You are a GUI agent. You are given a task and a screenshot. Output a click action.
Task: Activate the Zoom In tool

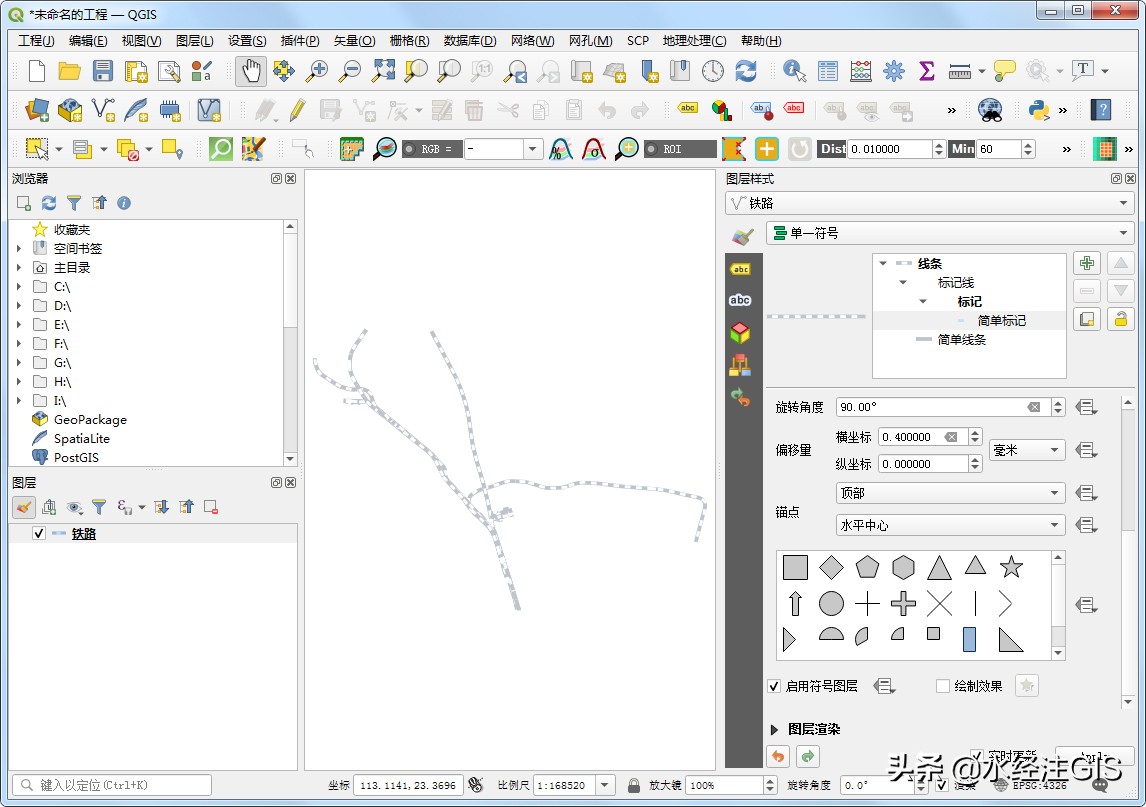[319, 71]
